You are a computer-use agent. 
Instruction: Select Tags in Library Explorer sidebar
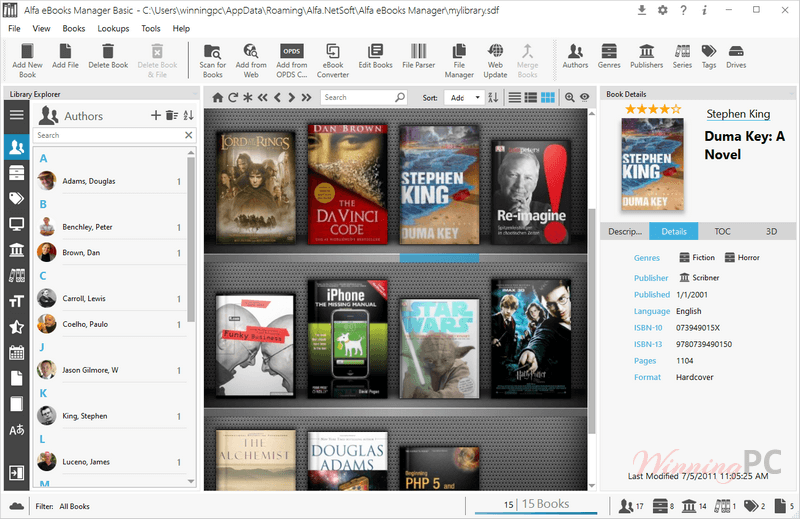tap(16, 198)
